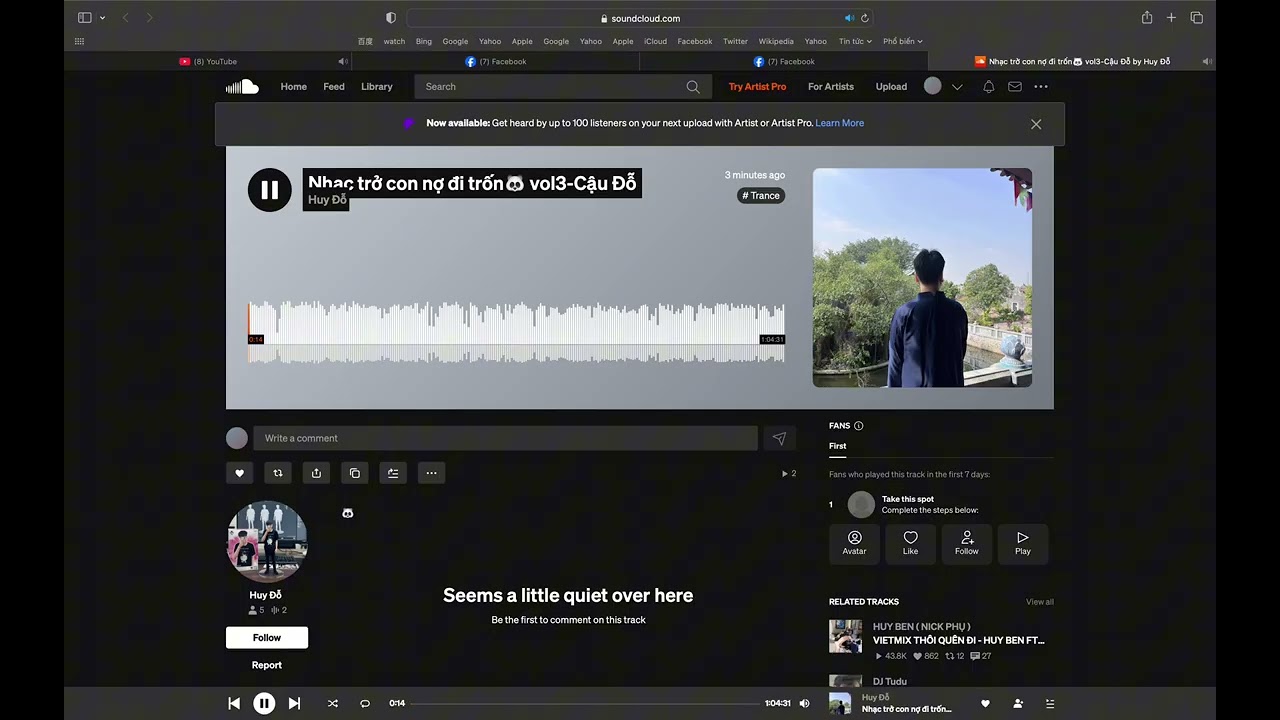The width and height of the screenshot is (1280, 720).
Task: Click the Upload link
Action: 891,87
